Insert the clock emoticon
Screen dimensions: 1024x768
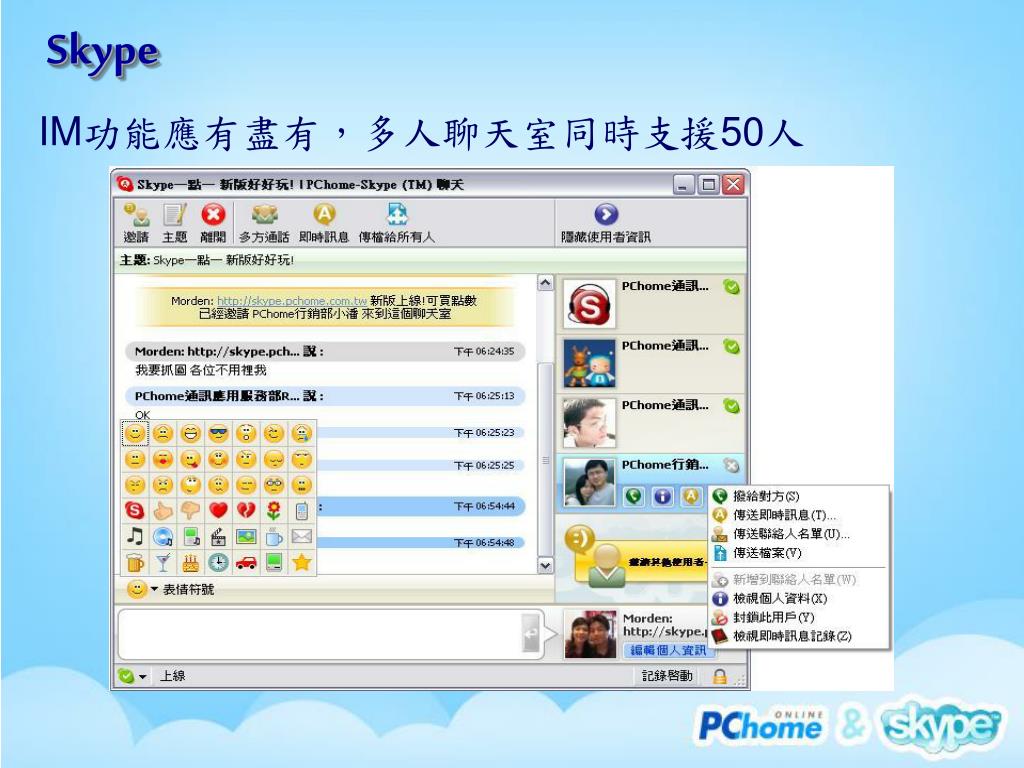click(x=218, y=562)
